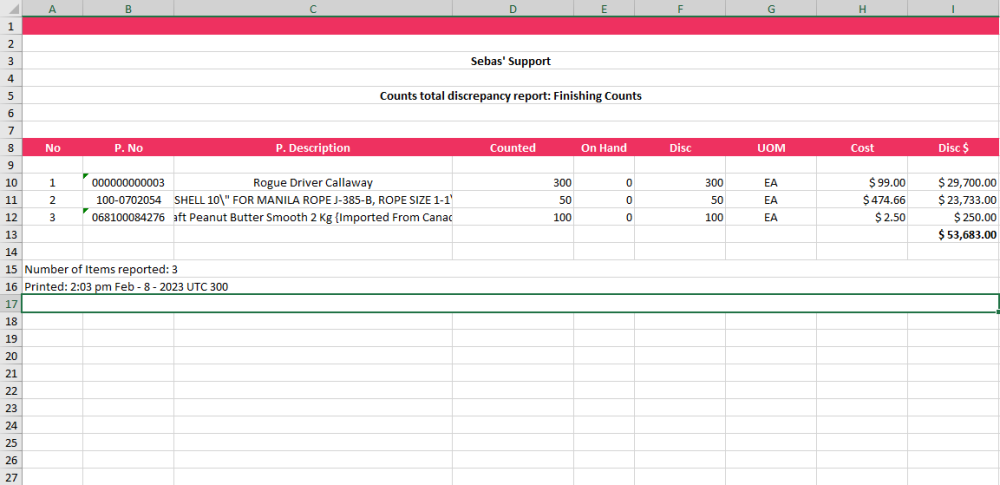This screenshot has height=485, width=1000.
Task: Select column D header
Action: [513, 8]
